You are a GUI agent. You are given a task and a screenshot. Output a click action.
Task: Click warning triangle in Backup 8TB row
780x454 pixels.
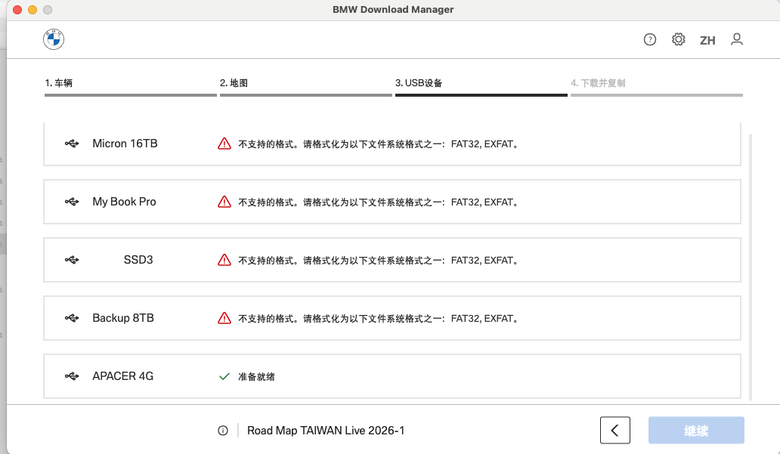(224, 318)
